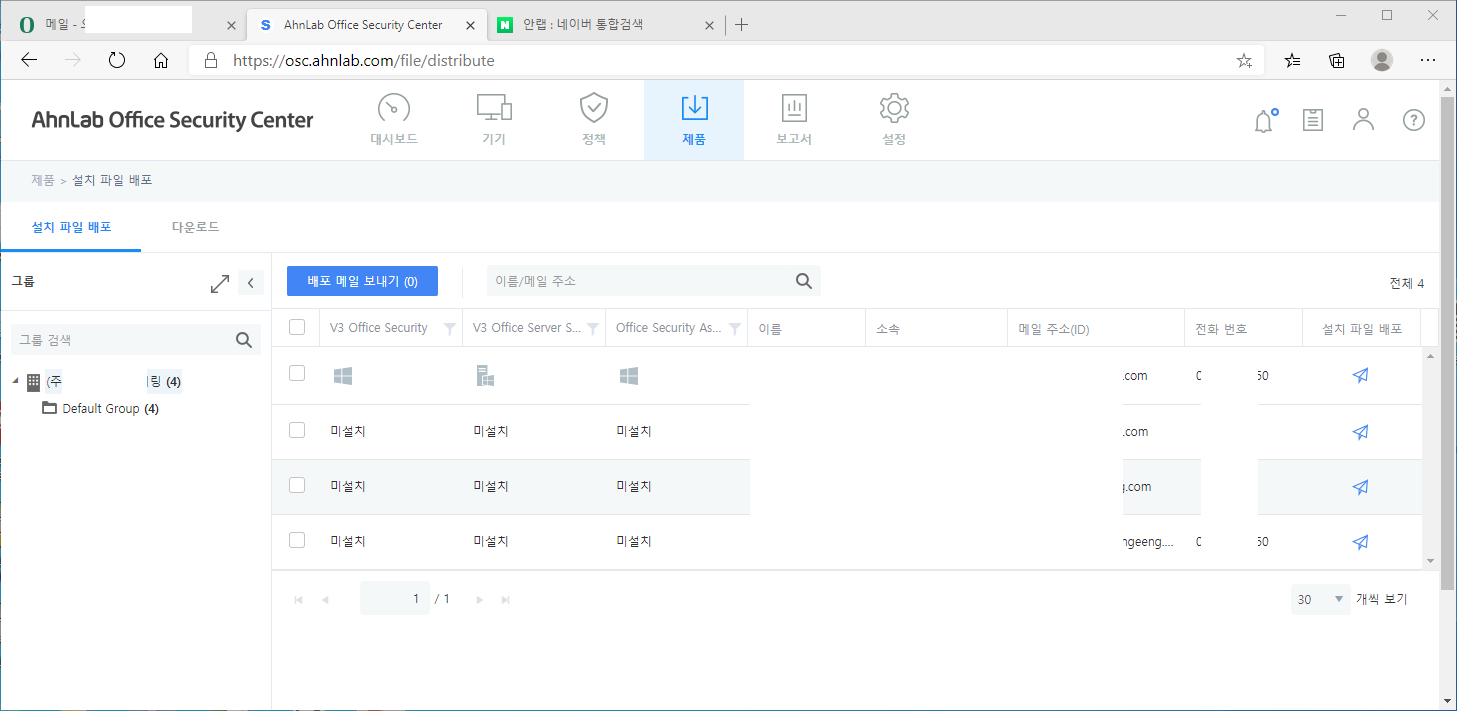Collapse the top group node in group tree
Screen dimensions: 1457x711
click(x=14, y=381)
